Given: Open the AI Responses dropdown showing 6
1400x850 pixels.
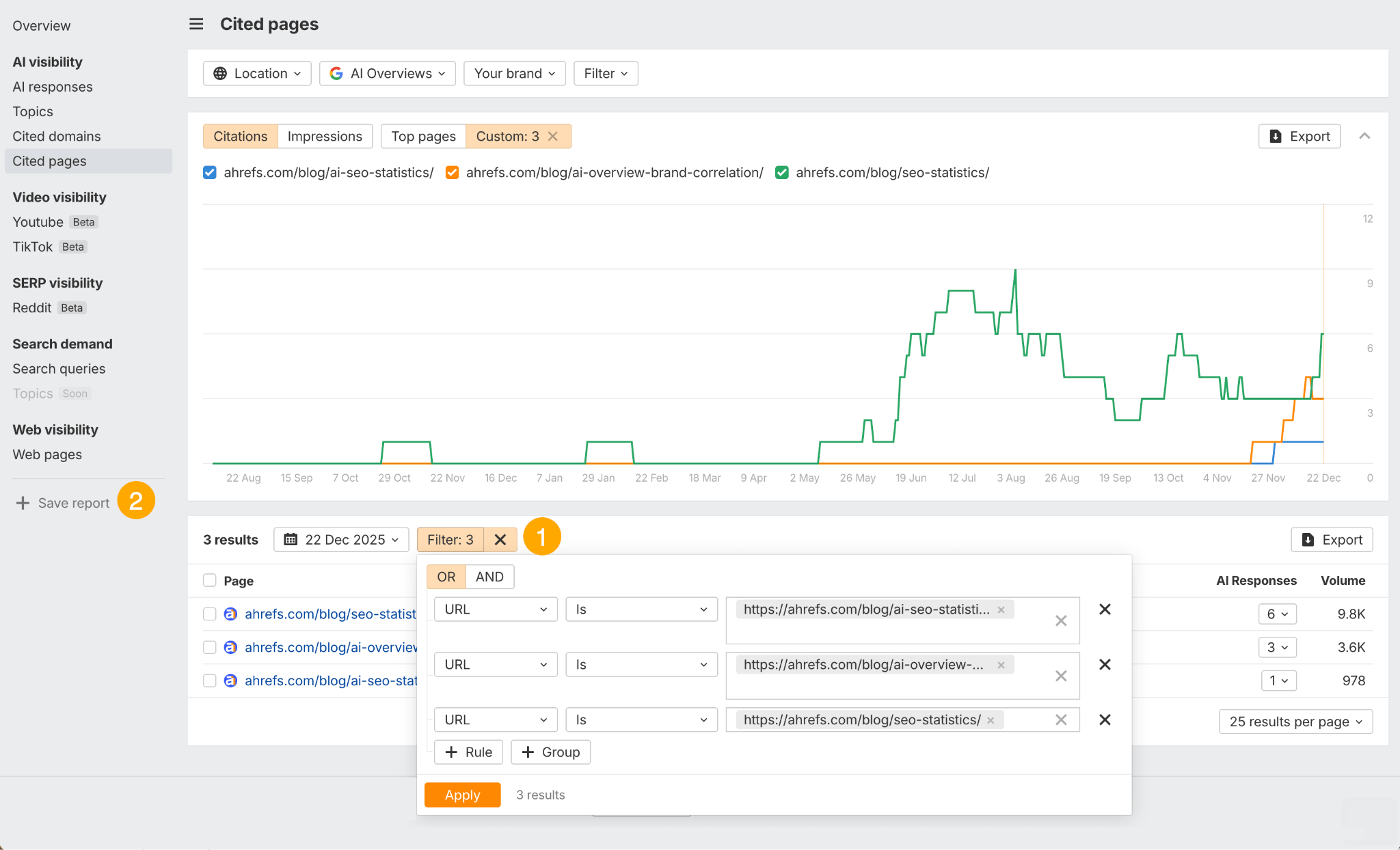Looking at the screenshot, I should tap(1277, 614).
